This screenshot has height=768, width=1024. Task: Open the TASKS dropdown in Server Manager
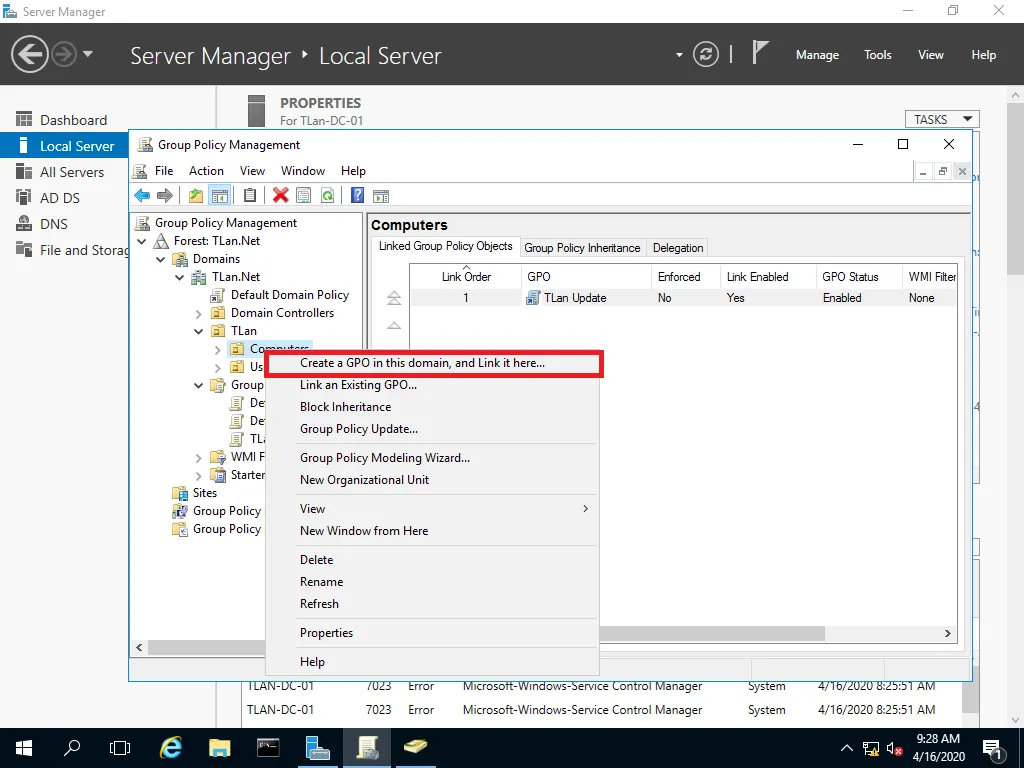tap(942, 120)
